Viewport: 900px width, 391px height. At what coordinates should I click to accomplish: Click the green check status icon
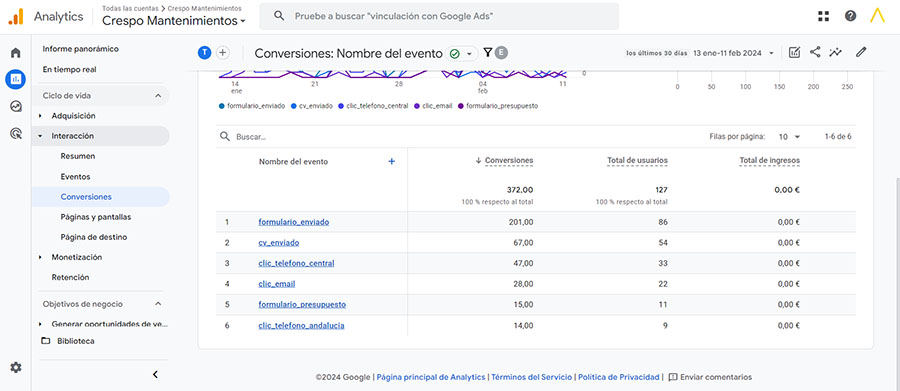455,53
